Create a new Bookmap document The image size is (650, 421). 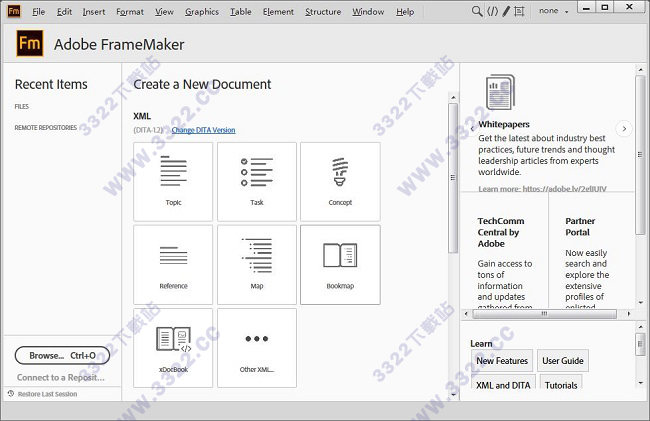coord(340,265)
